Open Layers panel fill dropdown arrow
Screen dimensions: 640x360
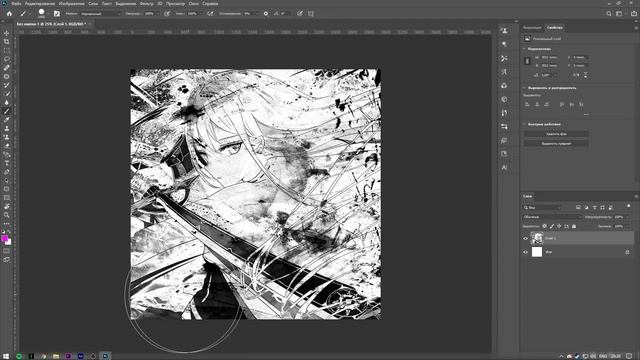[x=628, y=226]
